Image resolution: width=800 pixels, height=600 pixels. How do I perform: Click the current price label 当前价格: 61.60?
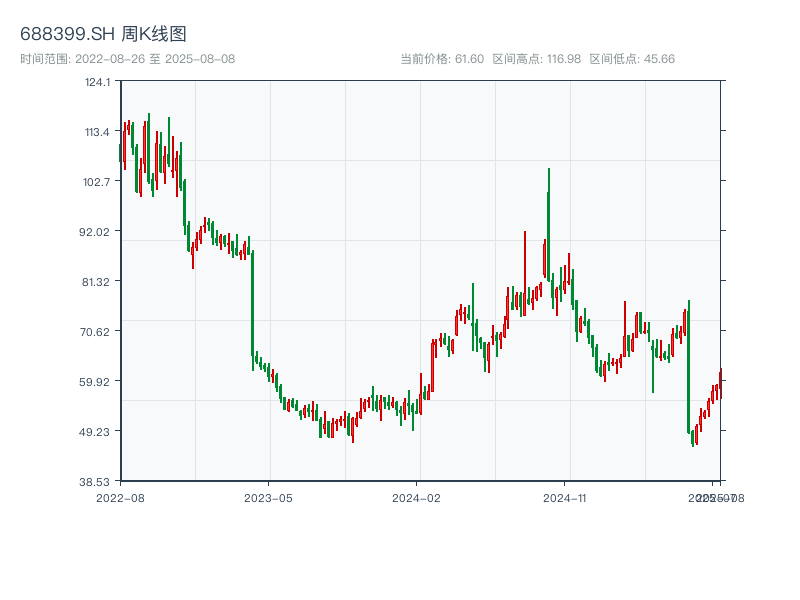tap(442, 59)
